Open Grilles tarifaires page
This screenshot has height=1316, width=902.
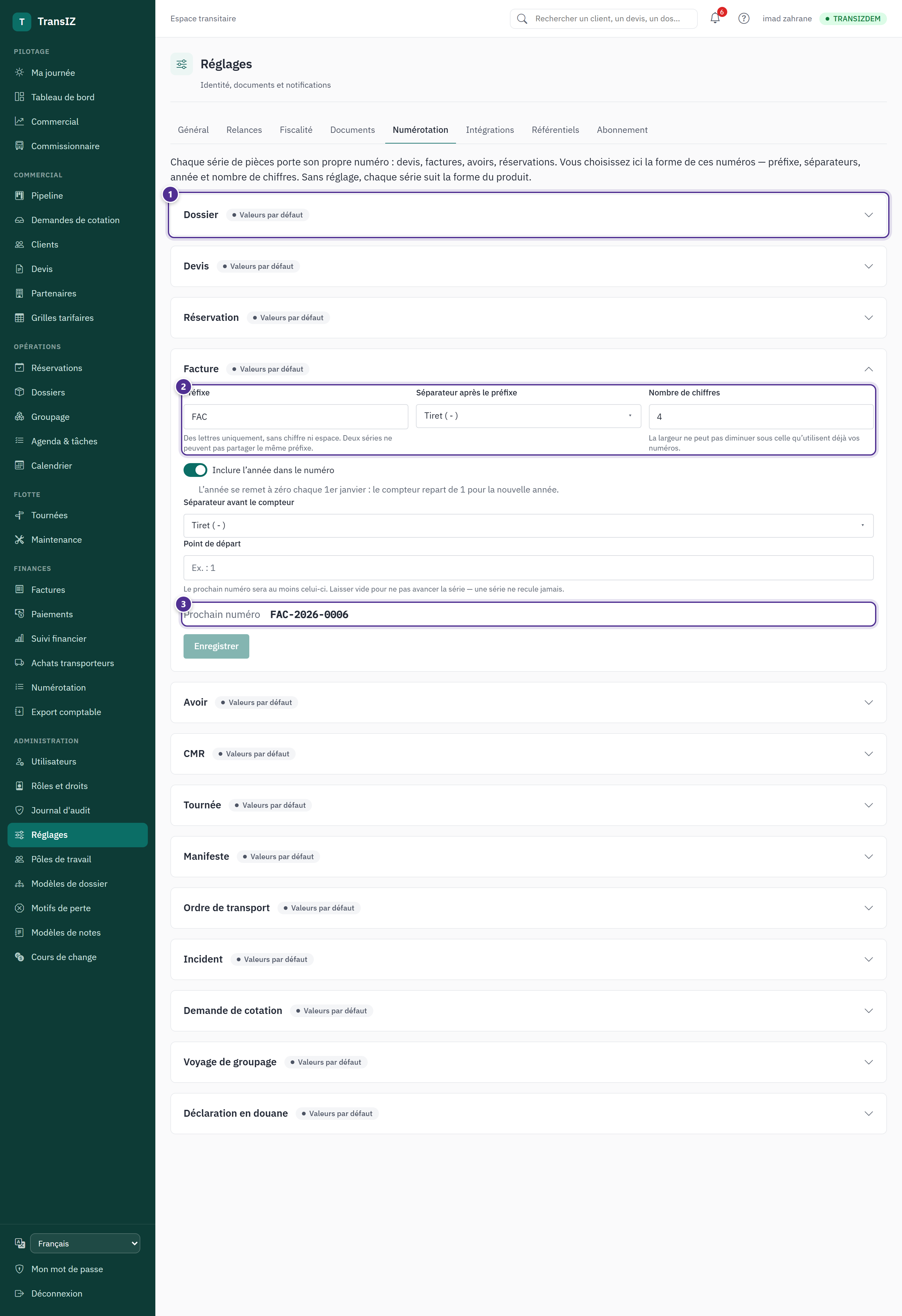(x=78, y=318)
